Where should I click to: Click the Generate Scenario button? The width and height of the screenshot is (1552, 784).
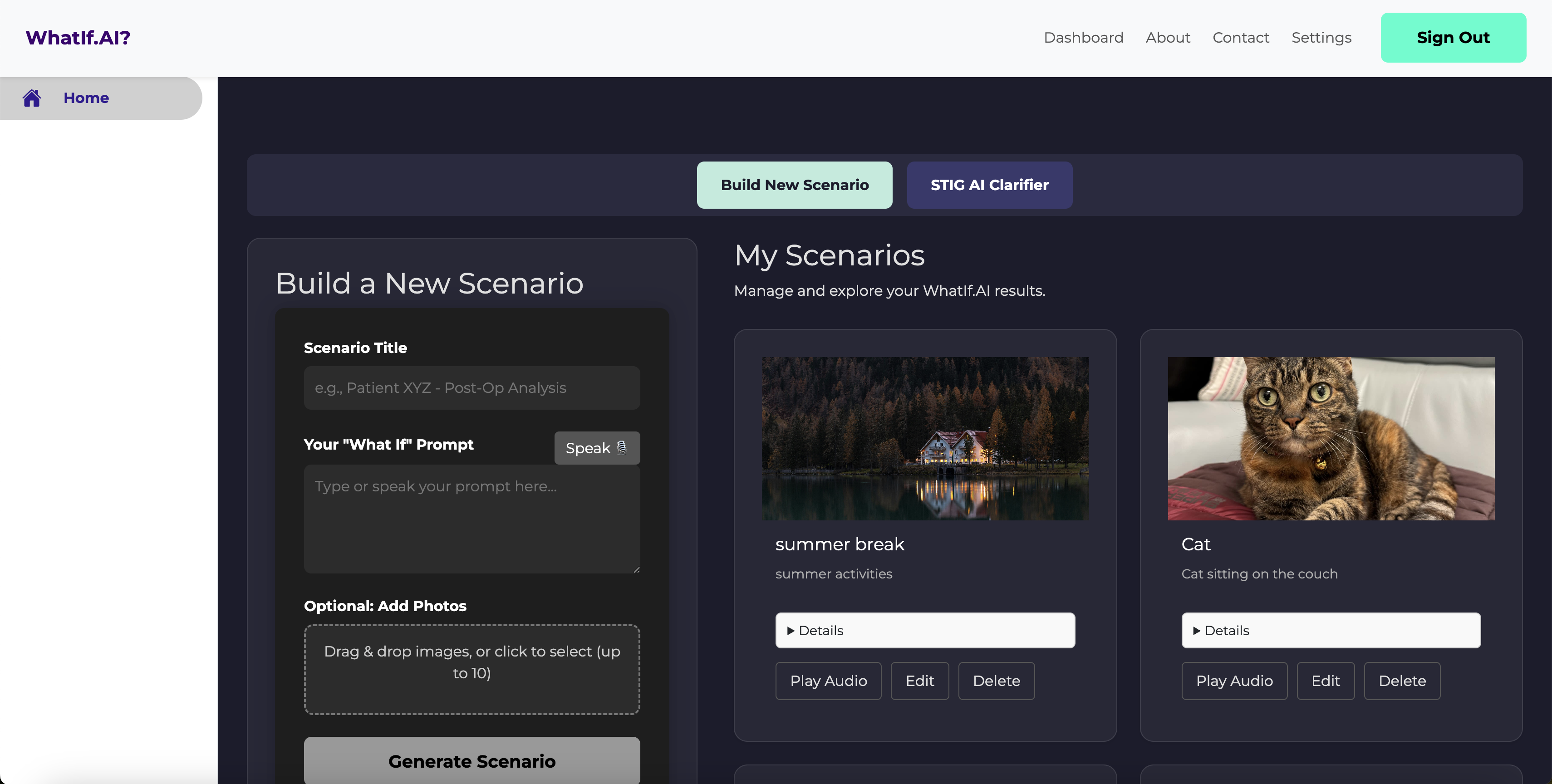click(x=472, y=761)
